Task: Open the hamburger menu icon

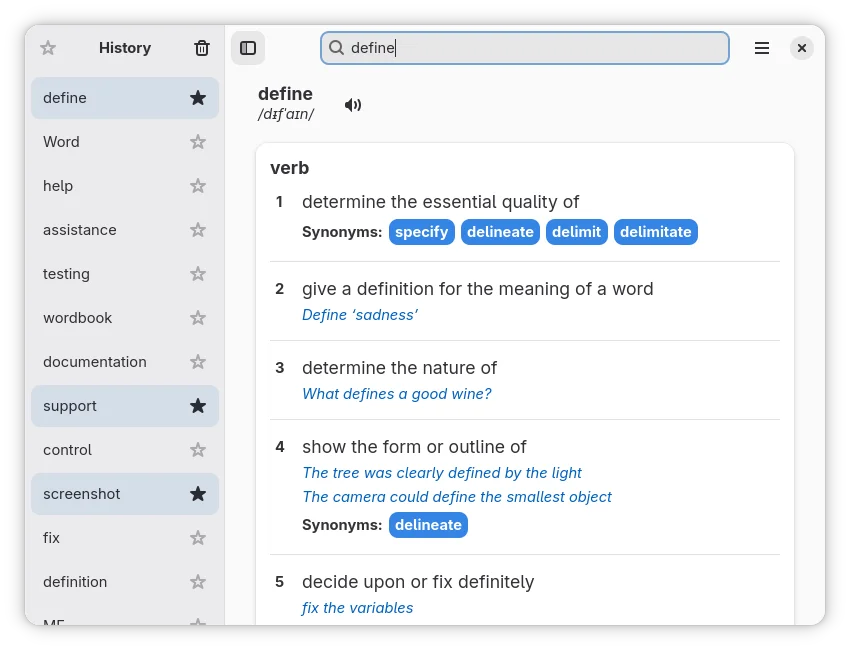Action: click(x=762, y=47)
